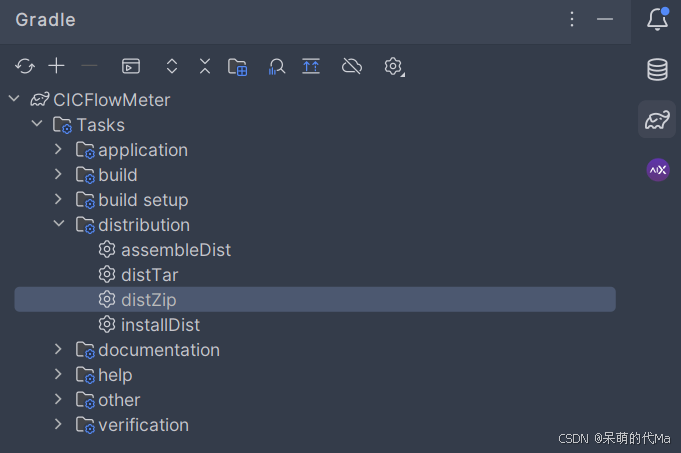Expand the other task group
Image resolution: width=681 pixels, height=453 pixels.
click(x=58, y=399)
